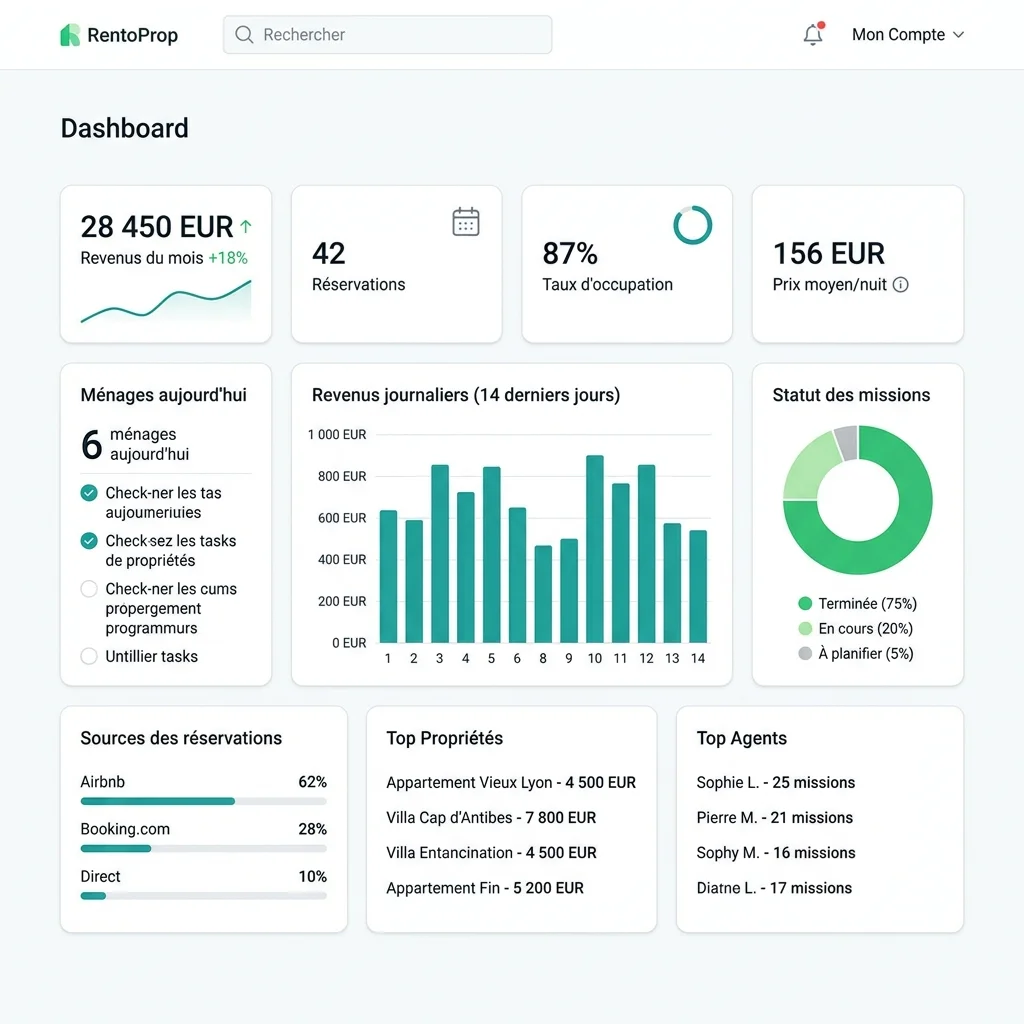Uncheck 'Check-sez les tasks de propriétés'
The image size is (1024, 1024).
click(89, 541)
